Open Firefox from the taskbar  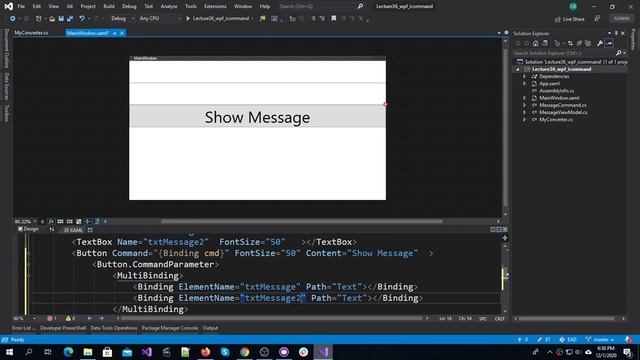(x=205, y=352)
